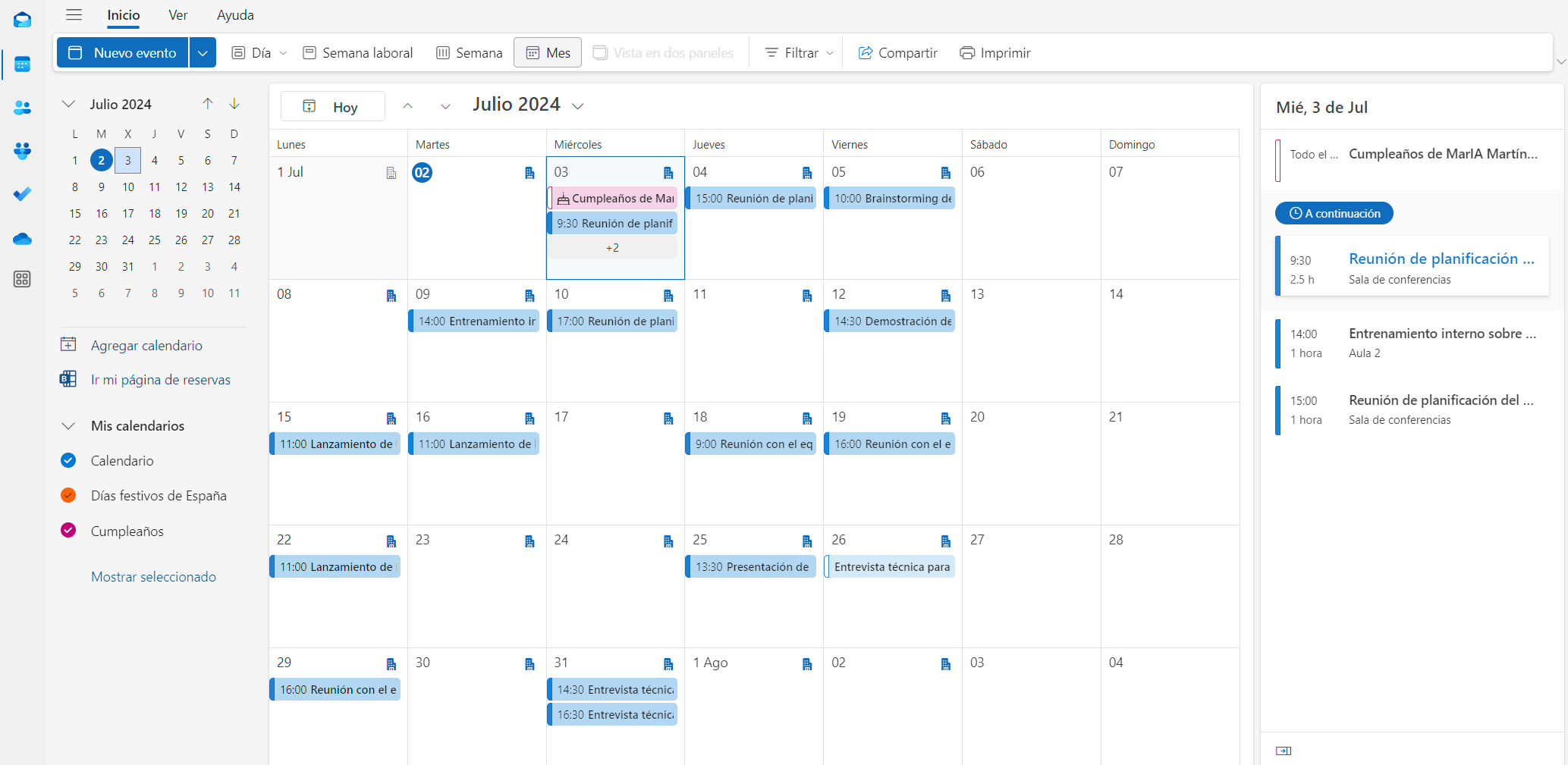Expand the ribbon options chevron
The height and width of the screenshot is (765, 1568).
click(x=1560, y=61)
